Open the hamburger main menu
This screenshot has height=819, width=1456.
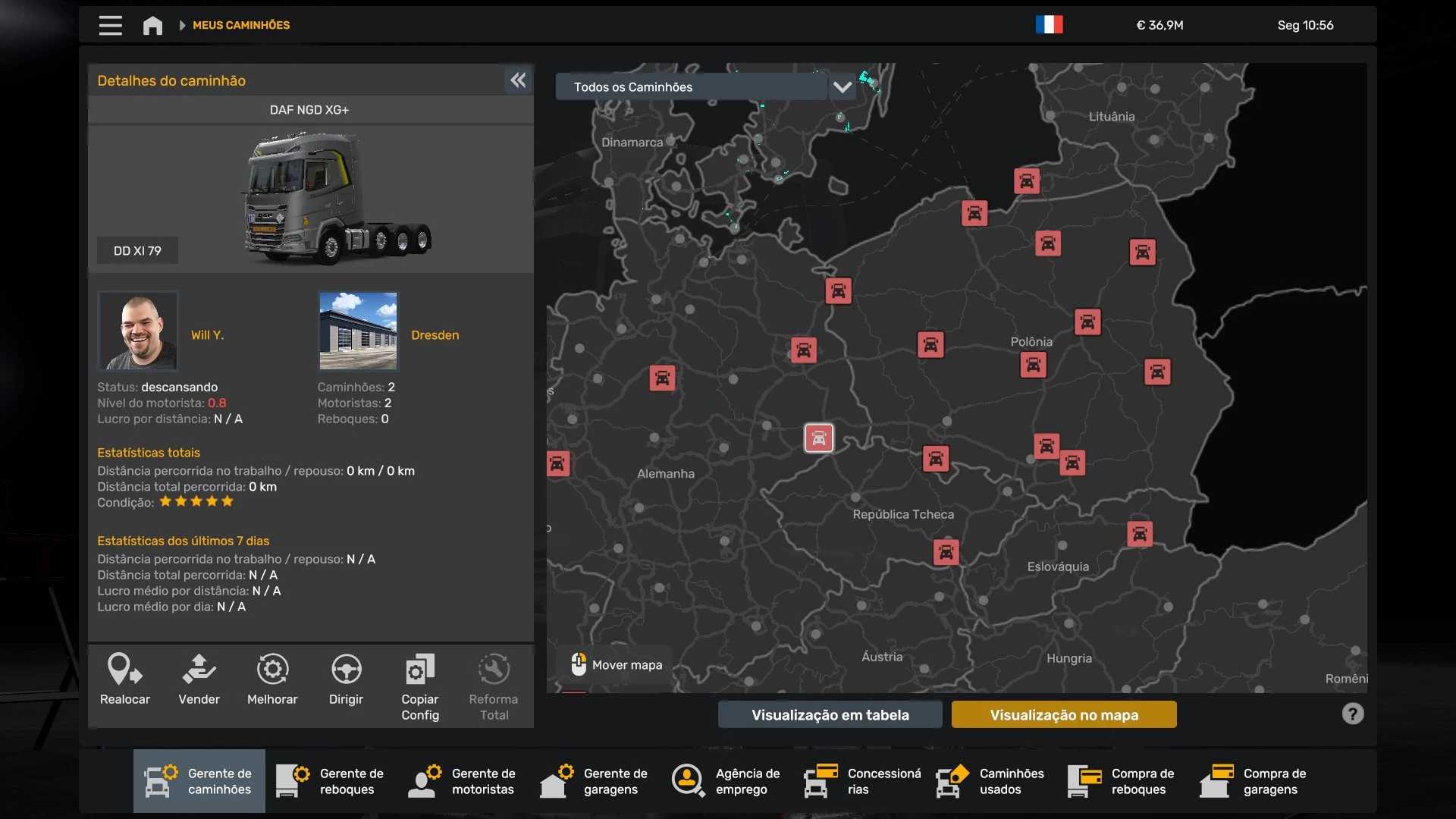point(110,25)
